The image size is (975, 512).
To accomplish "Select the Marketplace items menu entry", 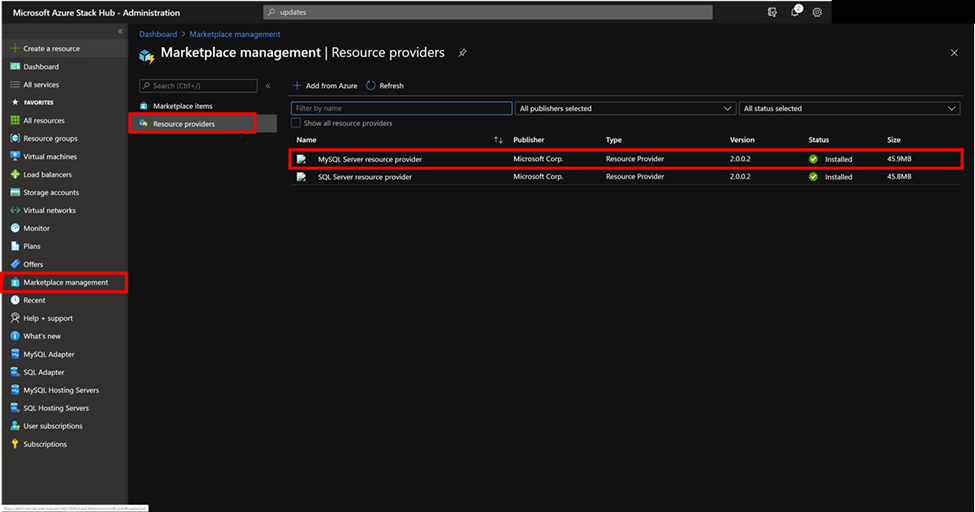I will click(x=182, y=106).
